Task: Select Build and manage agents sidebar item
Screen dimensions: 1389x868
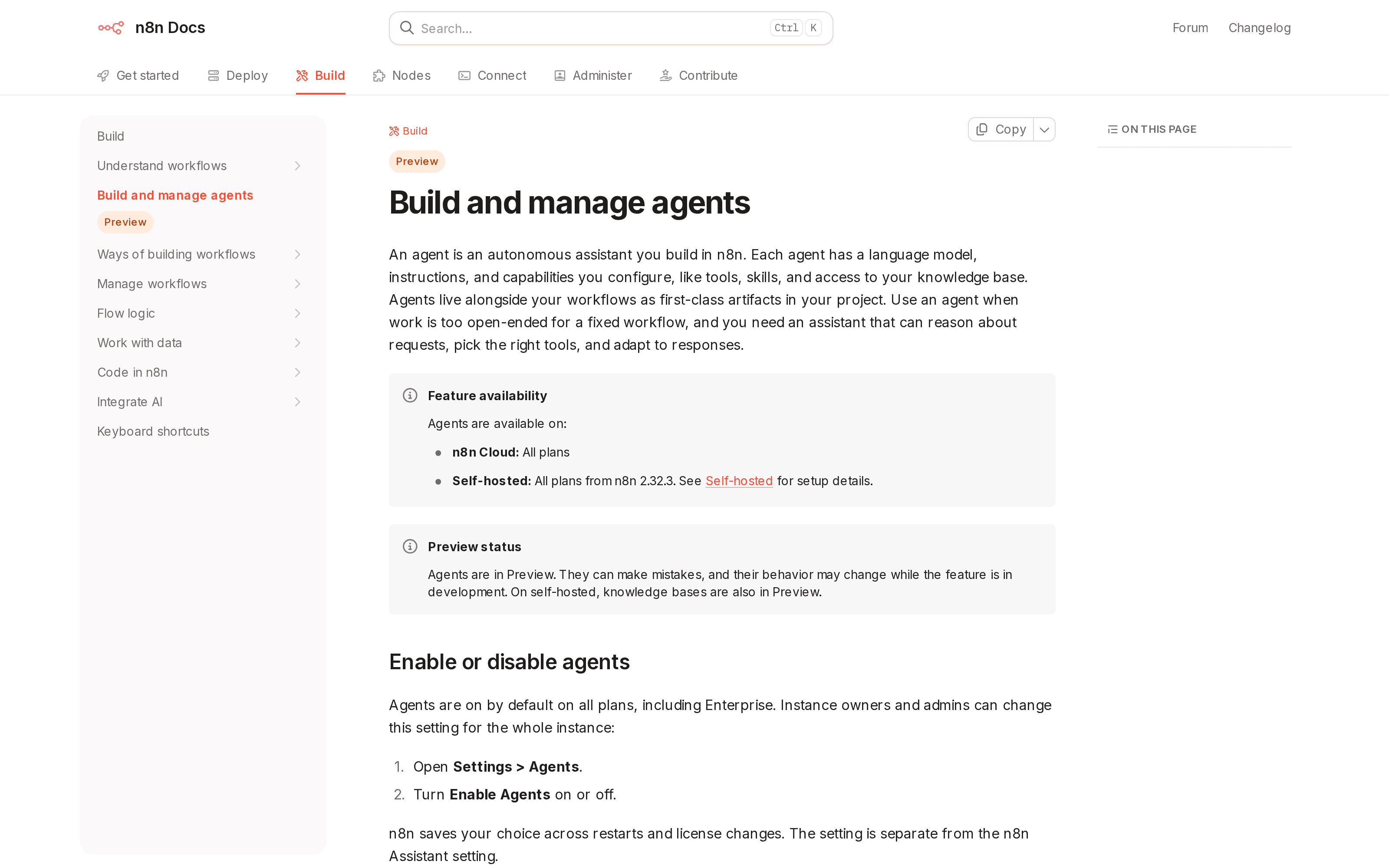Action: click(175, 195)
